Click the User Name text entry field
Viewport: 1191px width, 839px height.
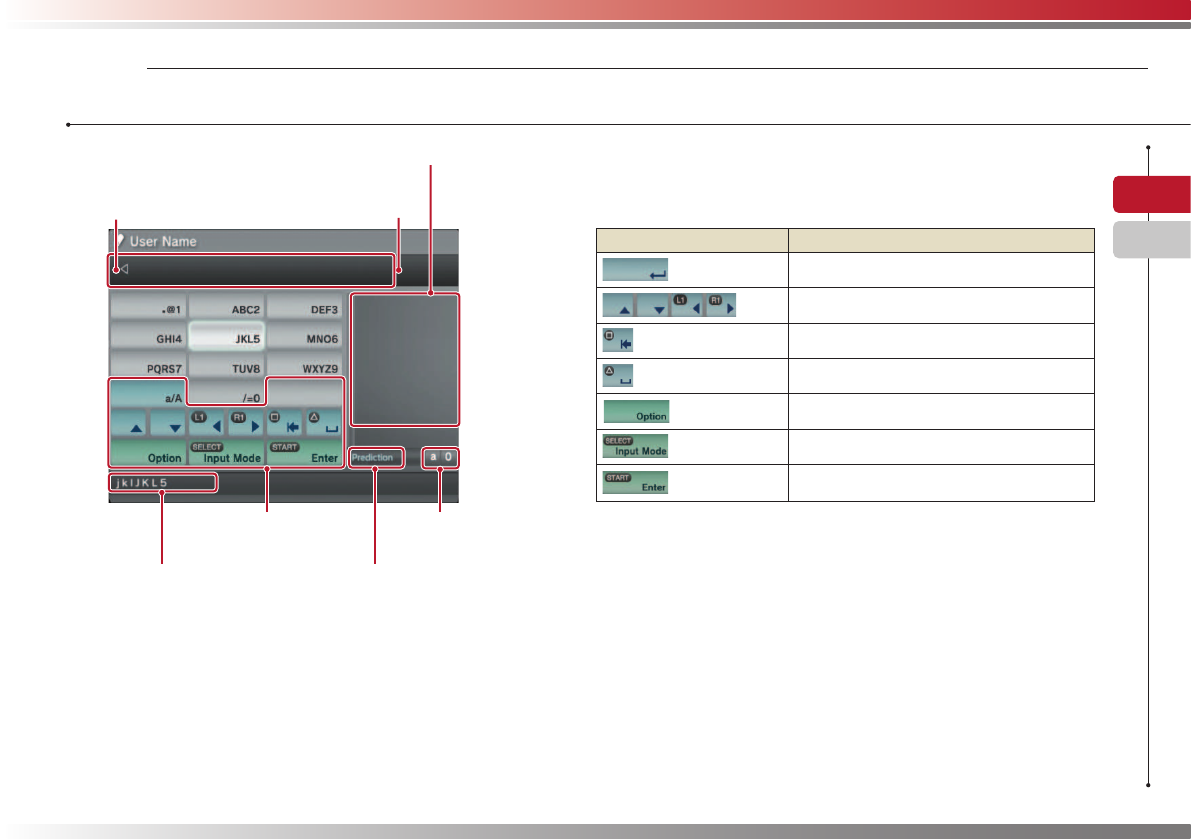click(252, 269)
